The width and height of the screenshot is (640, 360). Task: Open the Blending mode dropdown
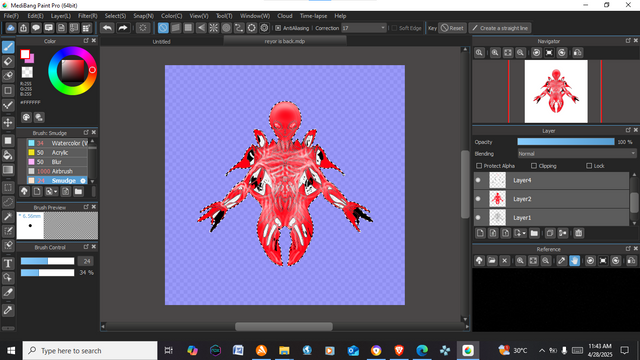coord(577,154)
